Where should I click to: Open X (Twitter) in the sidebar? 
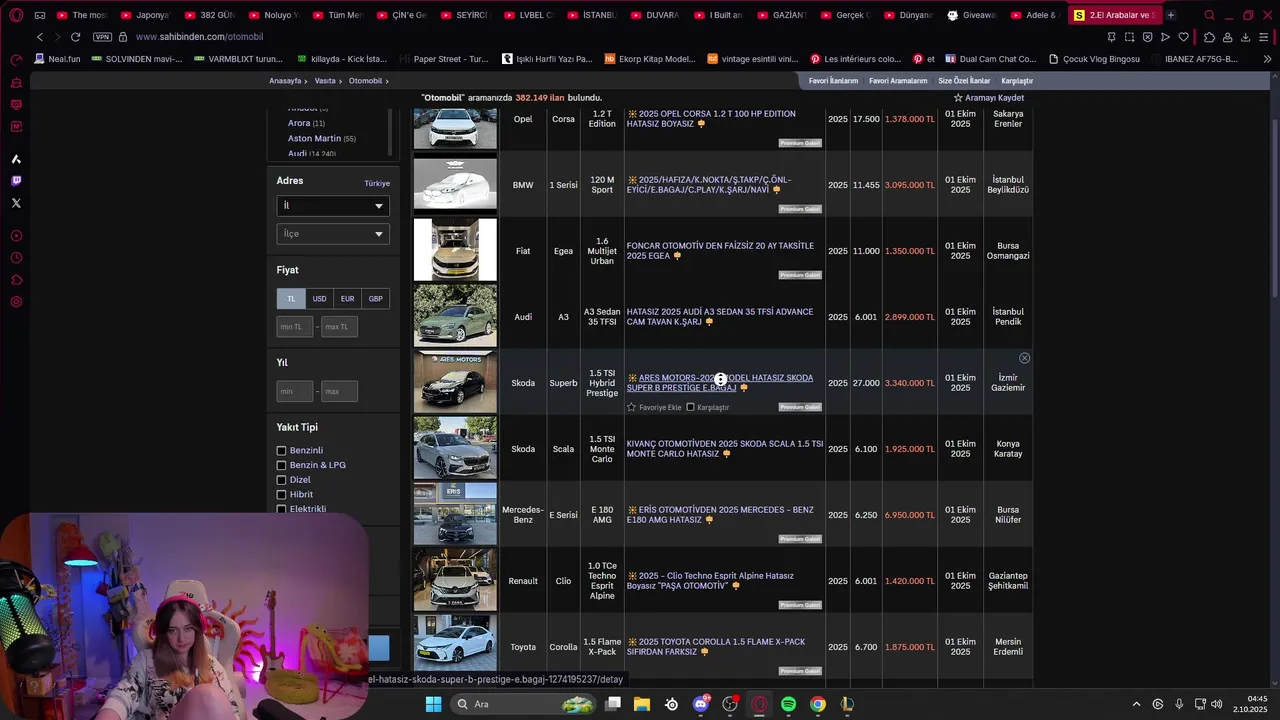16,203
